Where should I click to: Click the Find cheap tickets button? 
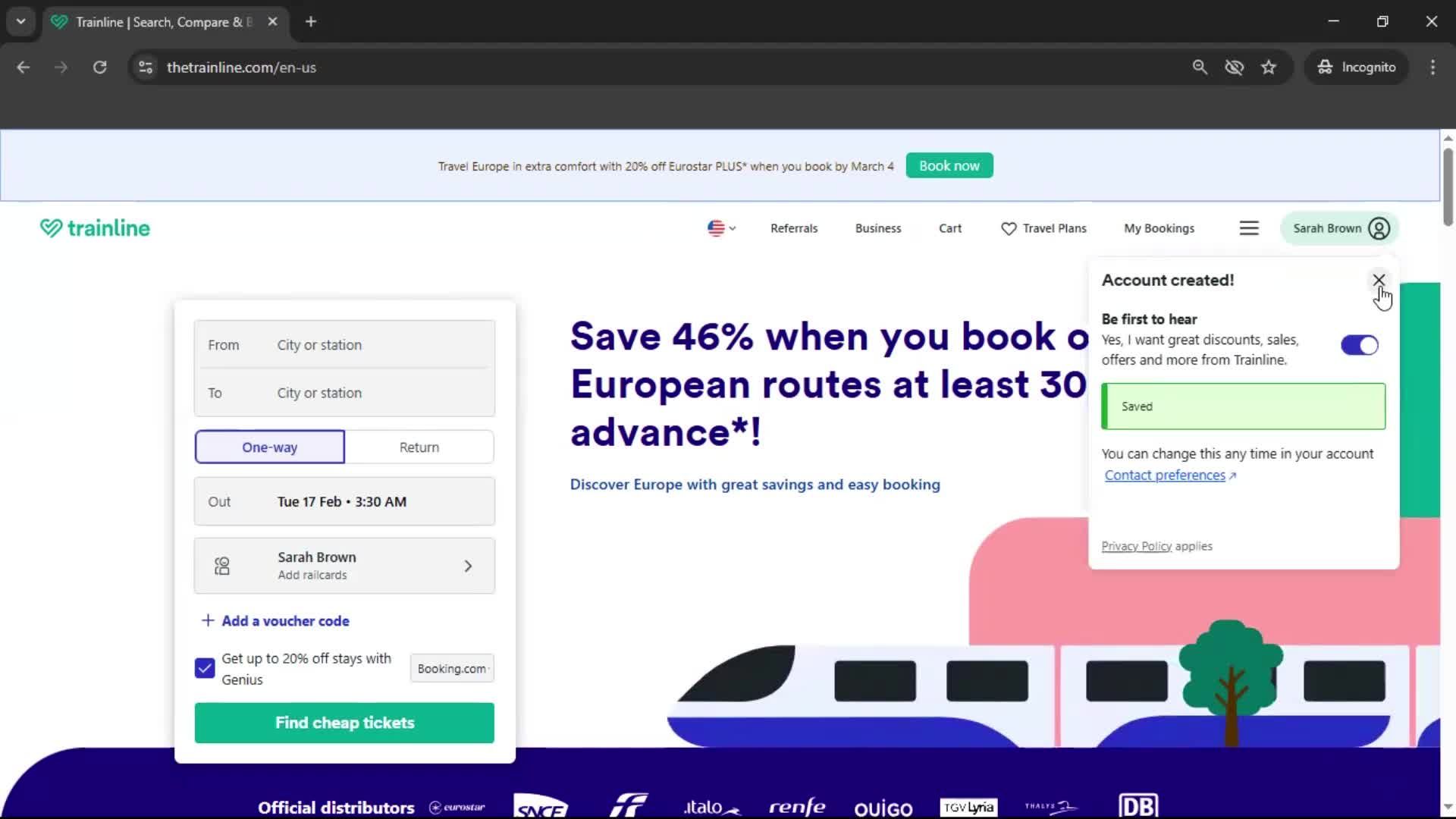344,723
